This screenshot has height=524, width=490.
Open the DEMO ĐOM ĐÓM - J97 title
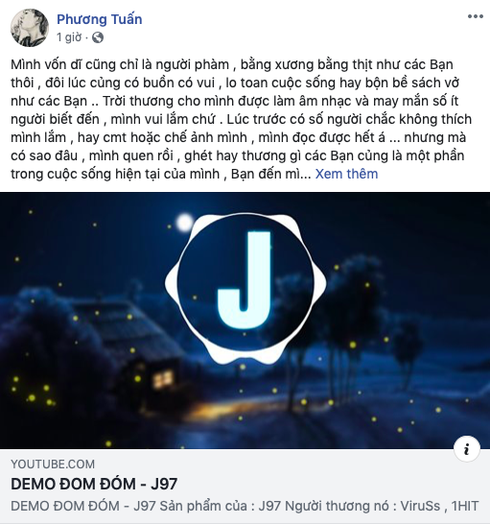coord(94,484)
